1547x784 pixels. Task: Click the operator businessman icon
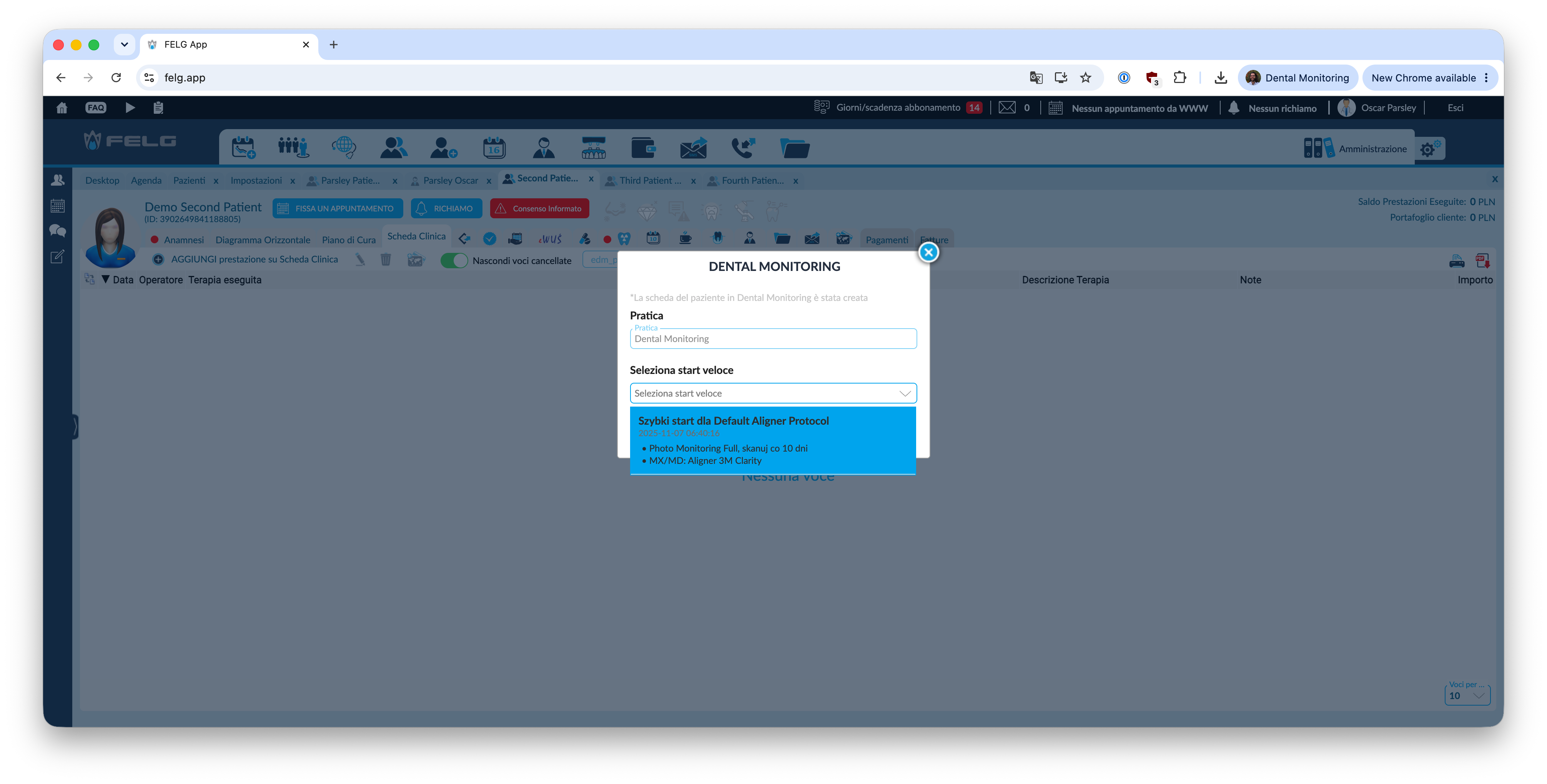[x=544, y=147]
